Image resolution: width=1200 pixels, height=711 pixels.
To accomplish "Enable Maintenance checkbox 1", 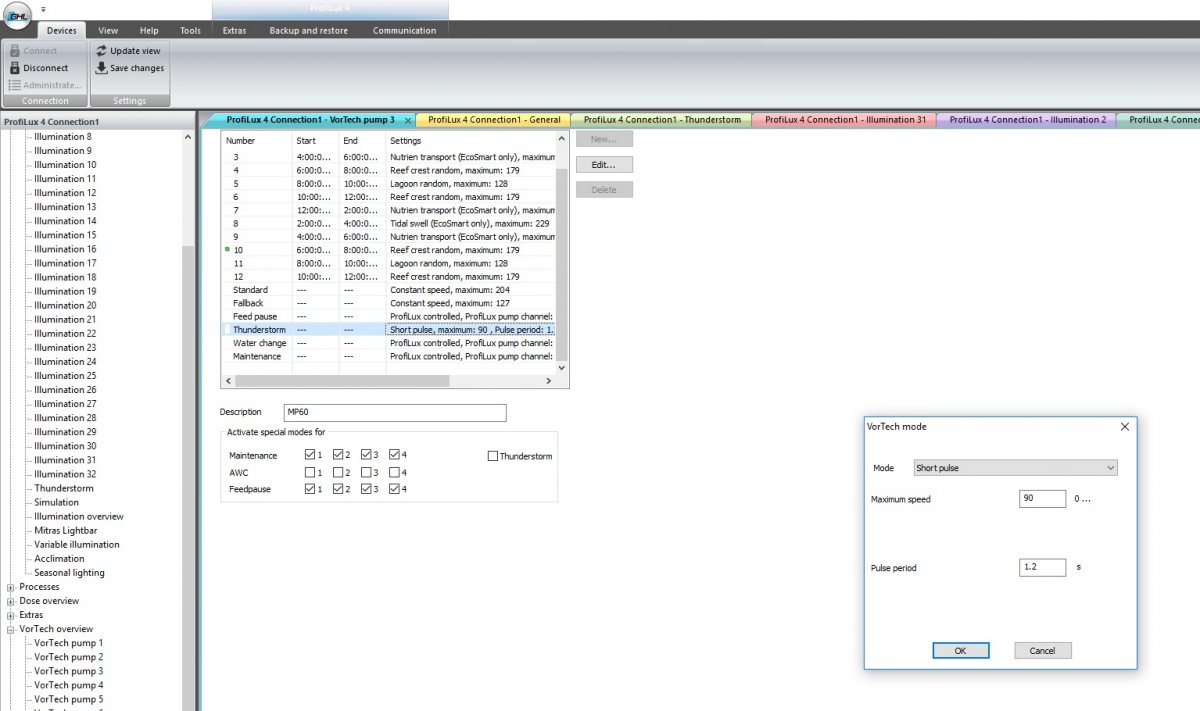I will (x=310, y=455).
